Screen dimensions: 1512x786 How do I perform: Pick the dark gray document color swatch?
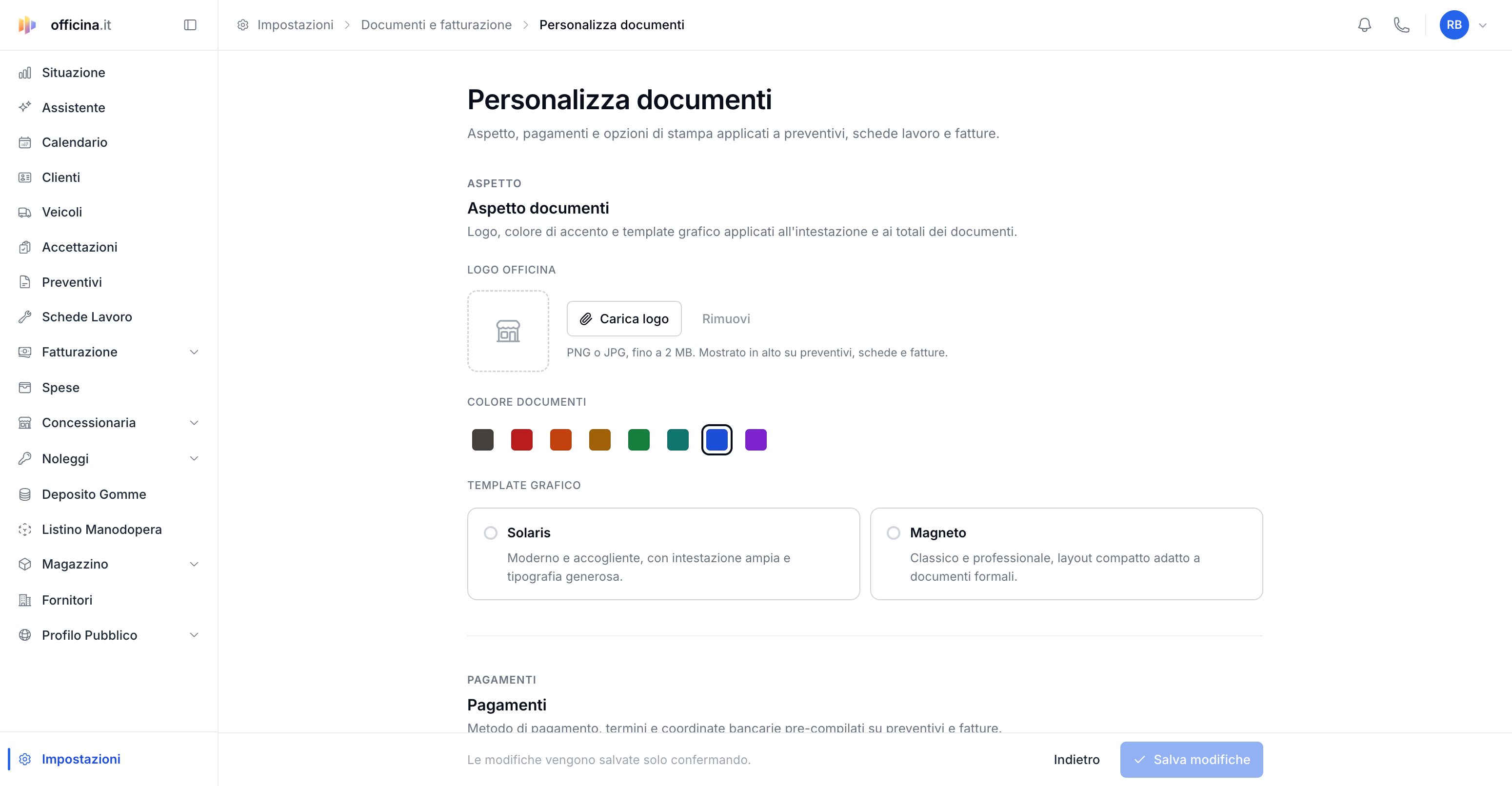coord(482,440)
